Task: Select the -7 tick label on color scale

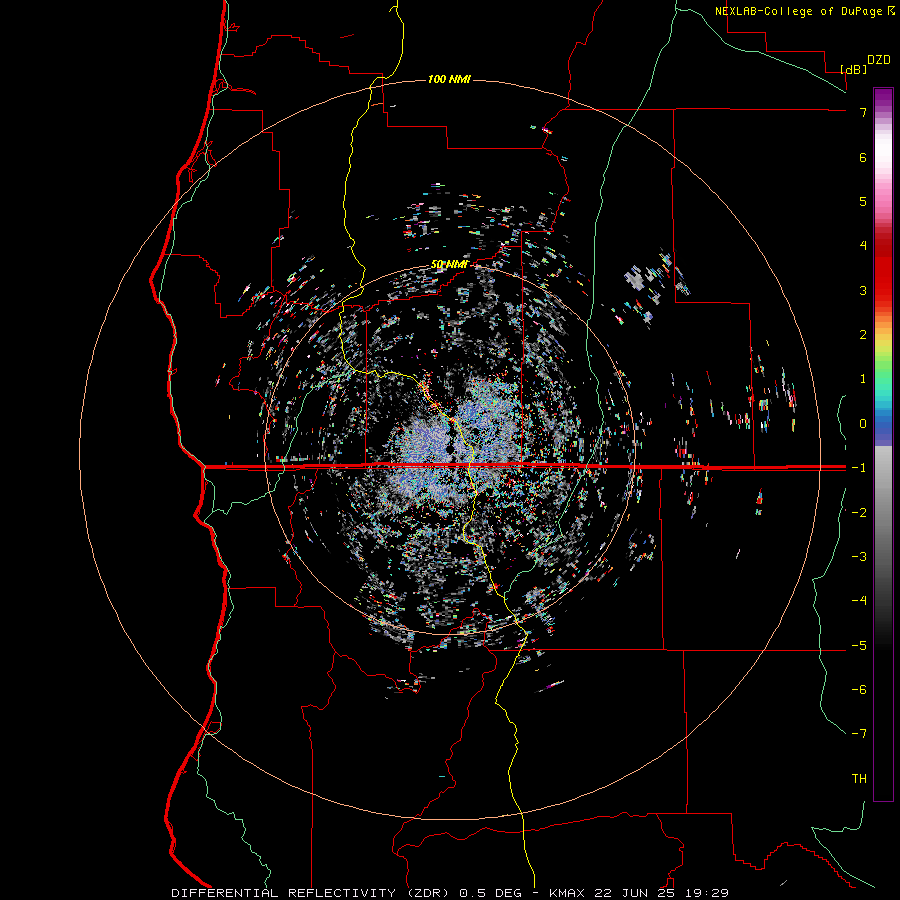Action: (x=859, y=734)
